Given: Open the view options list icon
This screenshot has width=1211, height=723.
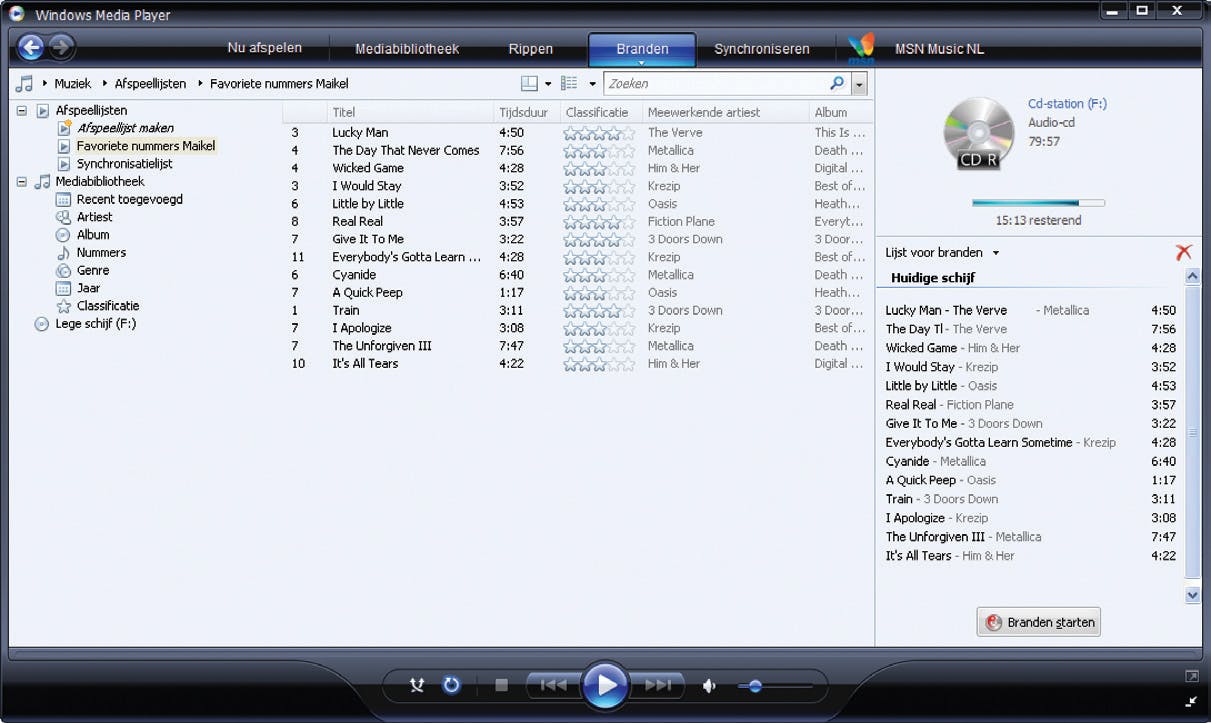Looking at the screenshot, I should [570, 84].
